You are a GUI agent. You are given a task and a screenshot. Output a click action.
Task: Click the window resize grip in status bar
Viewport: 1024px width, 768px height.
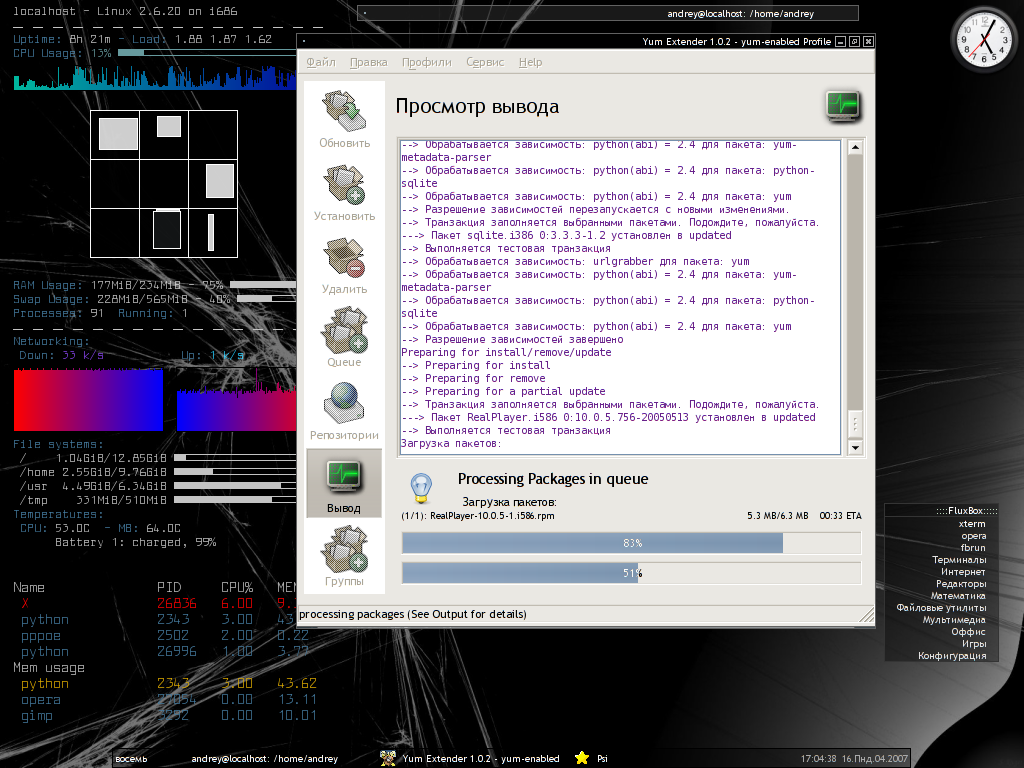pos(867,615)
